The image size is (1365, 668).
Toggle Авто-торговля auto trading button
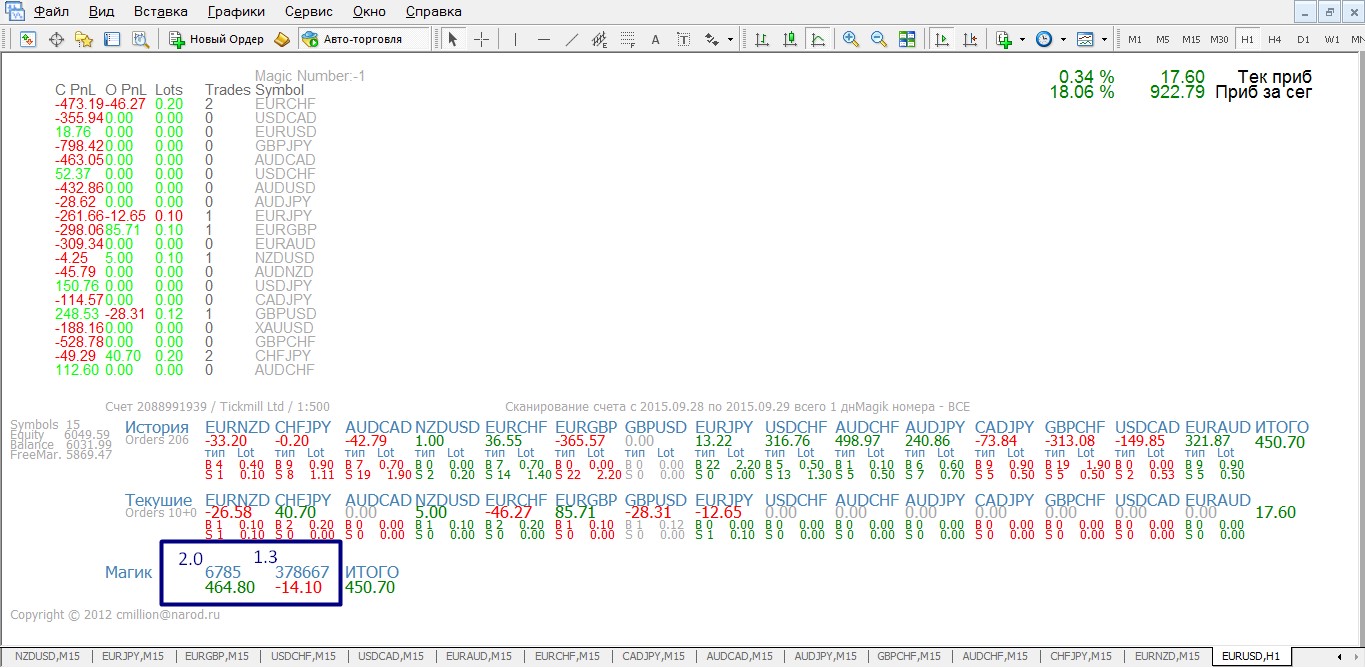coord(364,39)
